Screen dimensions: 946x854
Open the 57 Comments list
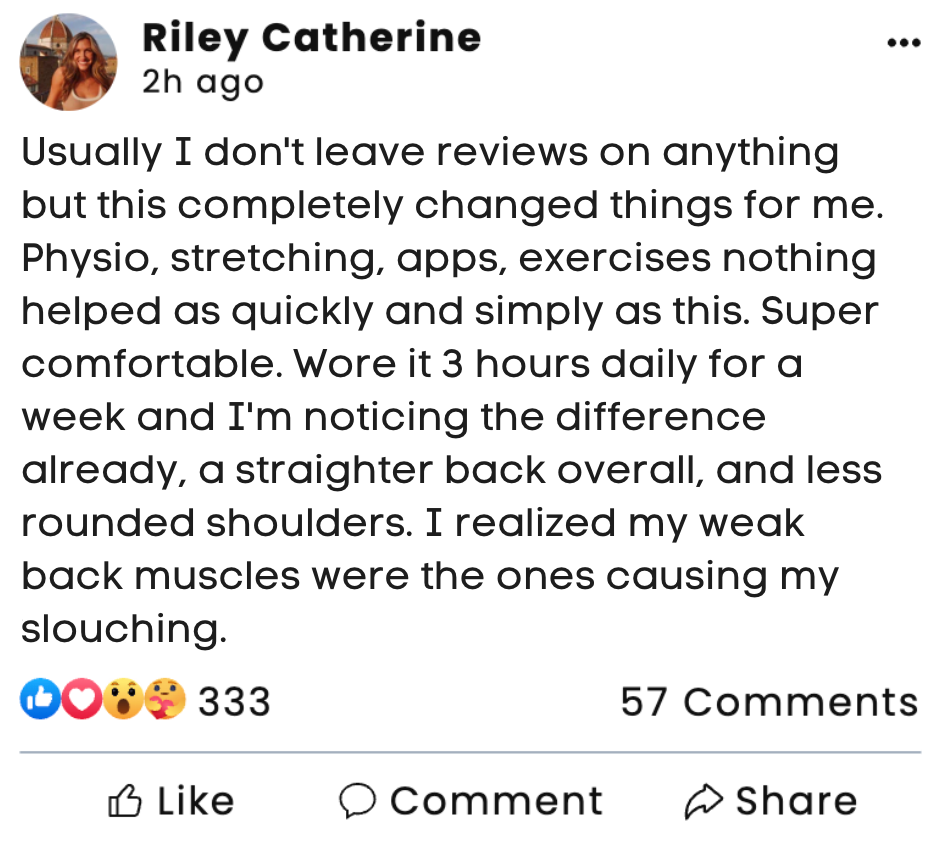(x=768, y=702)
